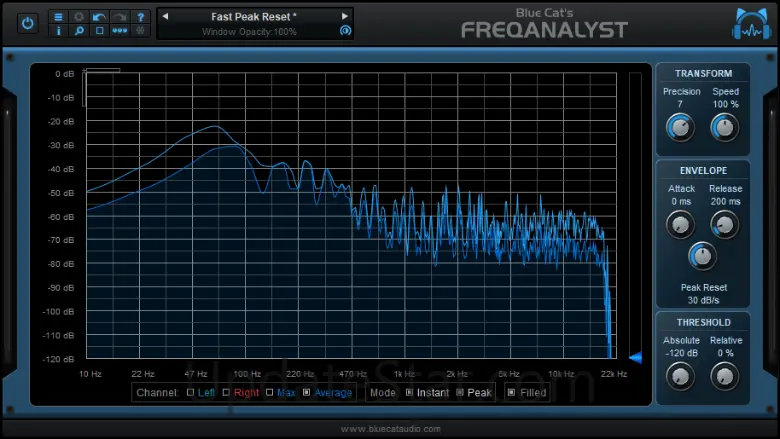Image resolution: width=780 pixels, height=439 pixels.
Task: Click the Speed value 100 %
Action: coord(725,104)
